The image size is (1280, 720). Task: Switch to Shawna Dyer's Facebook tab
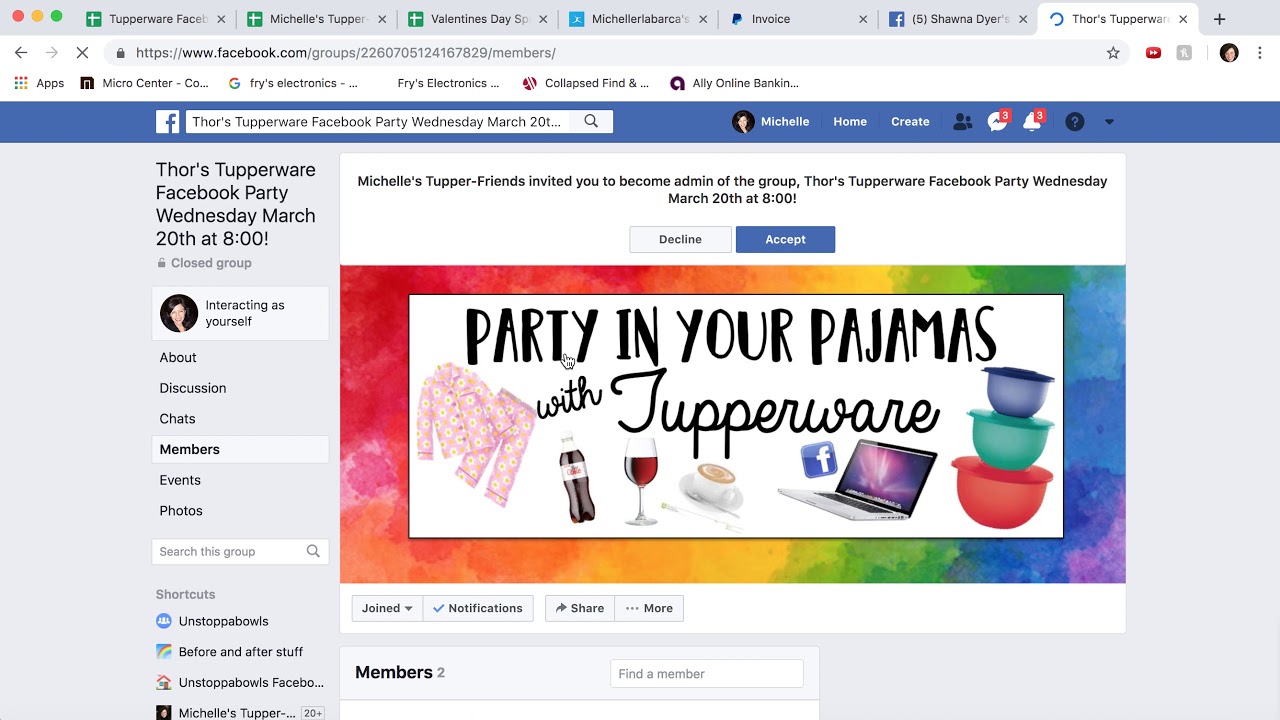tap(958, 19)
